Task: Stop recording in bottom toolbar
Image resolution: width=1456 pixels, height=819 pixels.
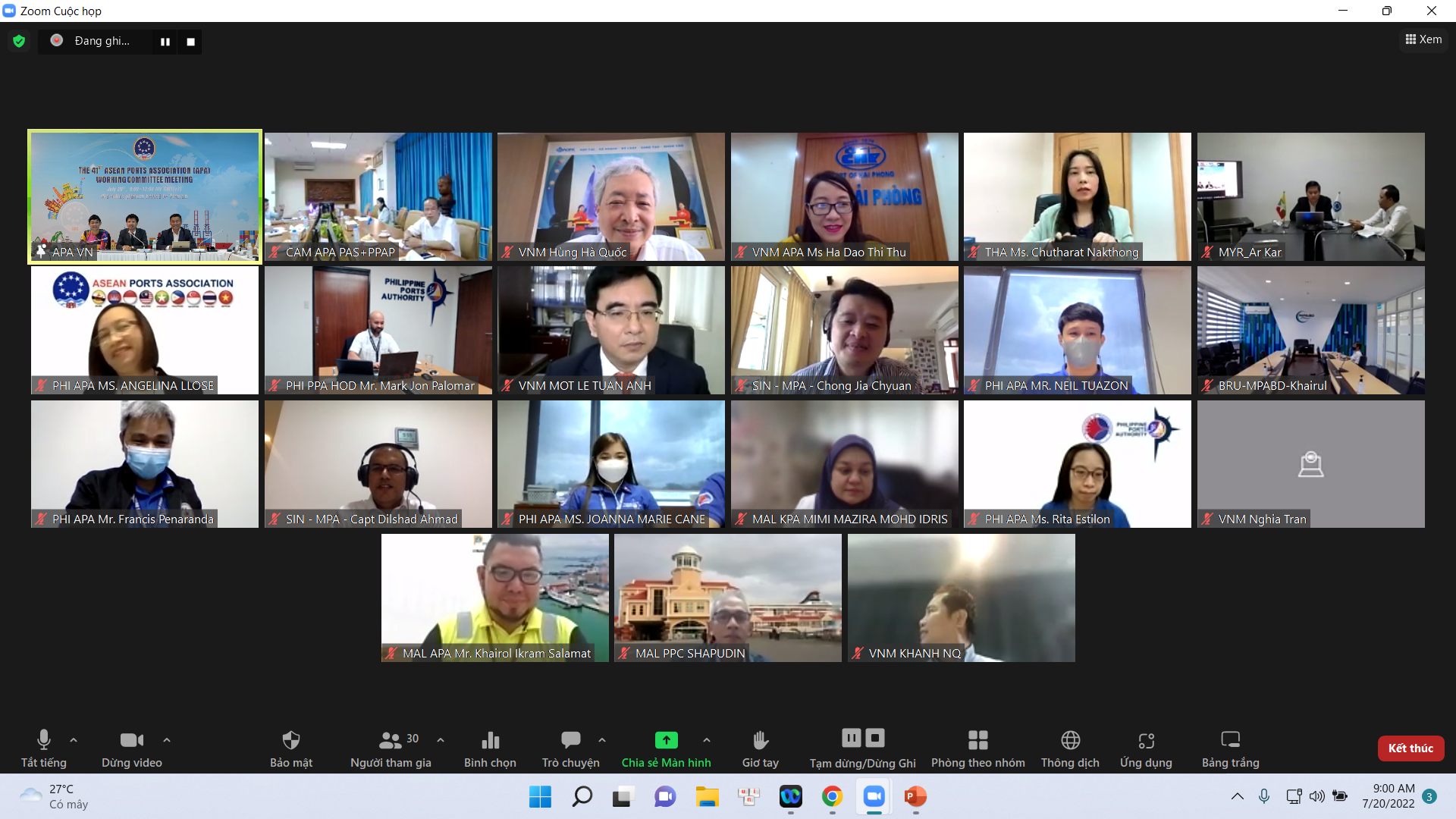Action: [x=875, y=738]
